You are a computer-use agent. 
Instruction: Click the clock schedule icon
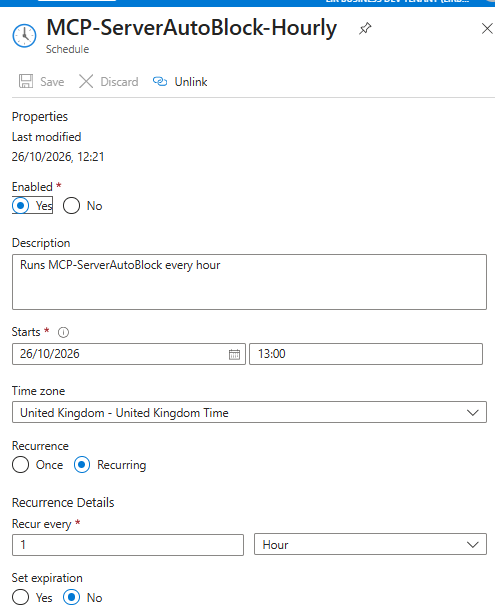tap(24, 36)
